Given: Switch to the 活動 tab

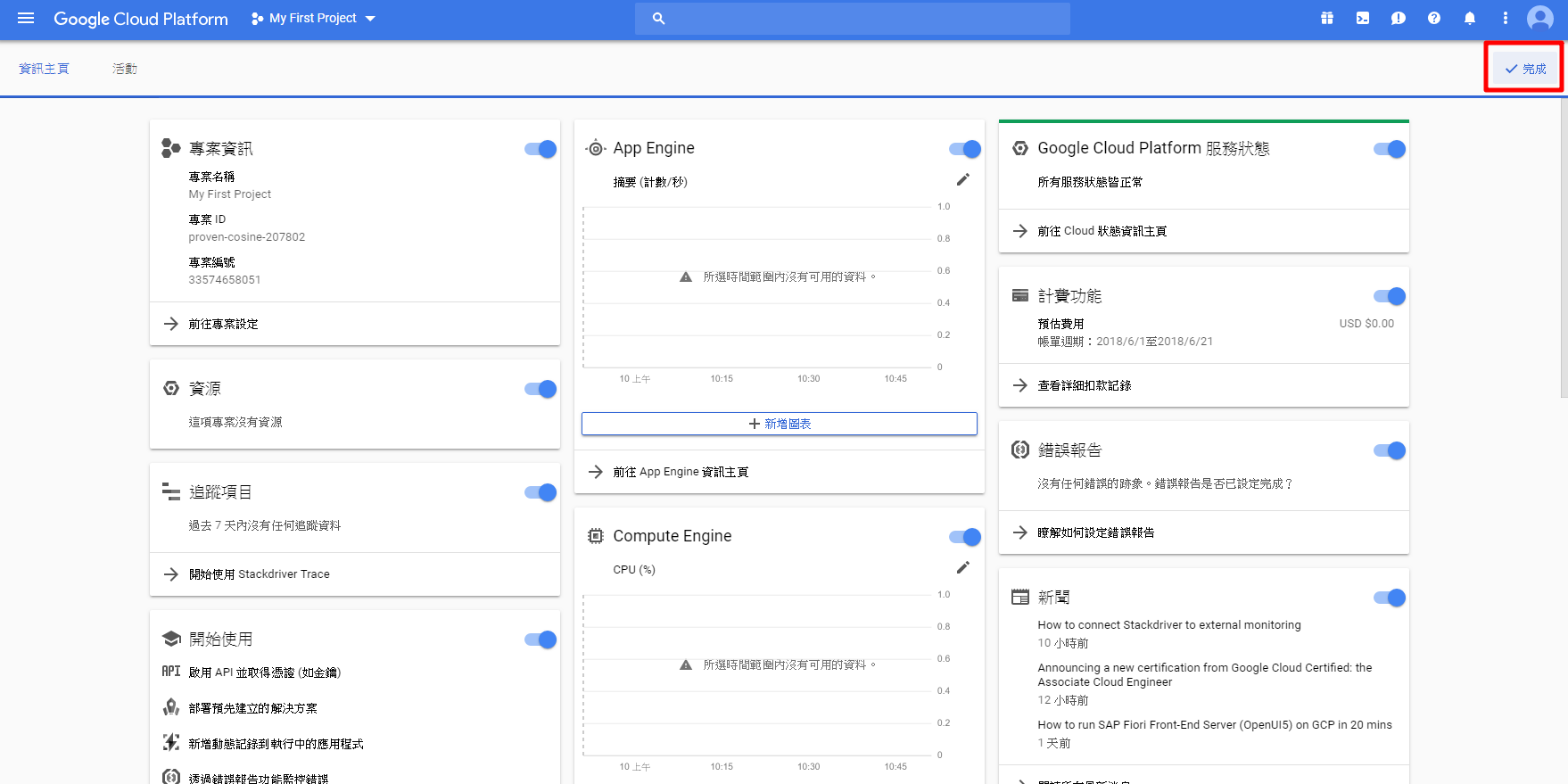Looking at the screenshot, I should [x=125, y=69].
